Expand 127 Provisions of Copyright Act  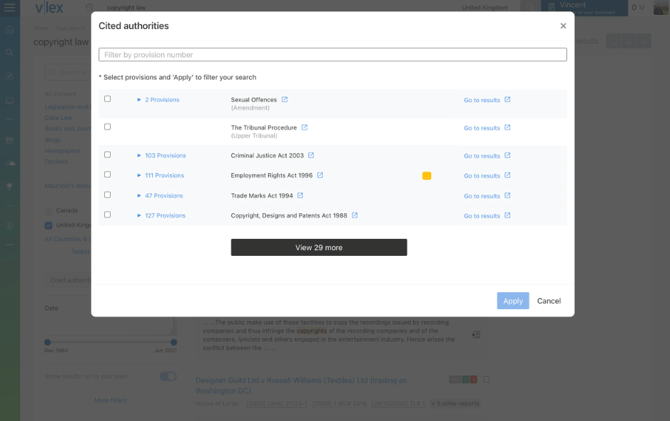coord(162,215)
